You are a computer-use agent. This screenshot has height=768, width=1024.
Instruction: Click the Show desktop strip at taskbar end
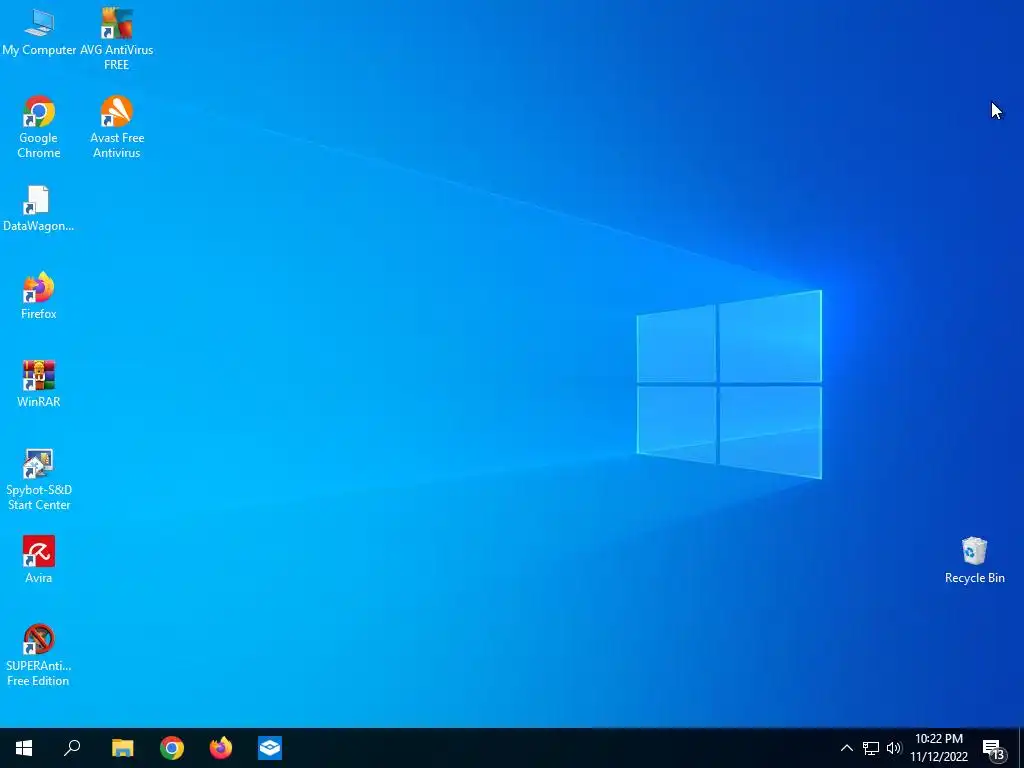coord(1021,748)
